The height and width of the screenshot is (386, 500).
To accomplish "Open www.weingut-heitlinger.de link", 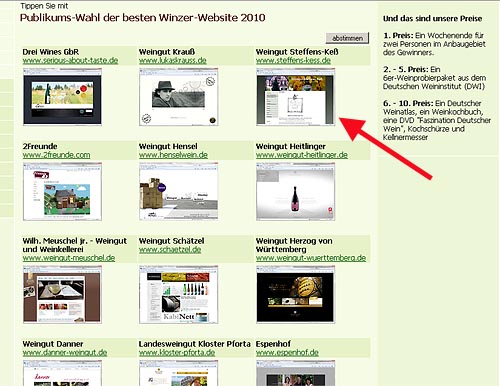I will pyautogui.click(x=302, y=155).
